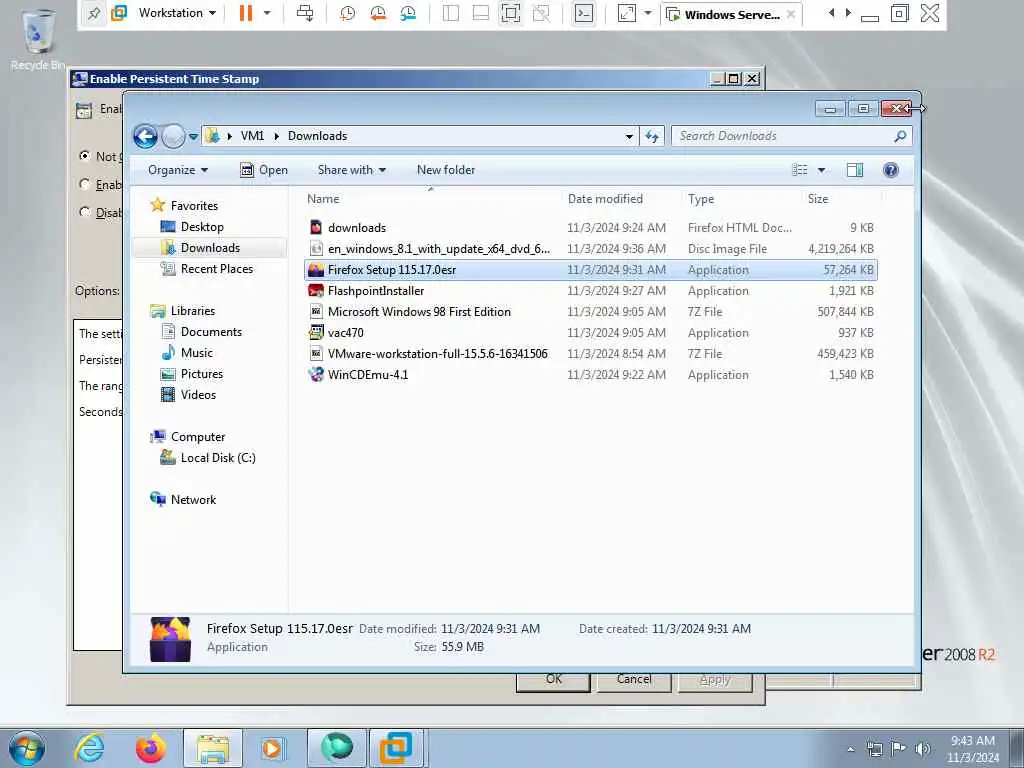The width and height of the screenshot is (1024, 768).
Task: Sort by Size column header
Action: 841,199
